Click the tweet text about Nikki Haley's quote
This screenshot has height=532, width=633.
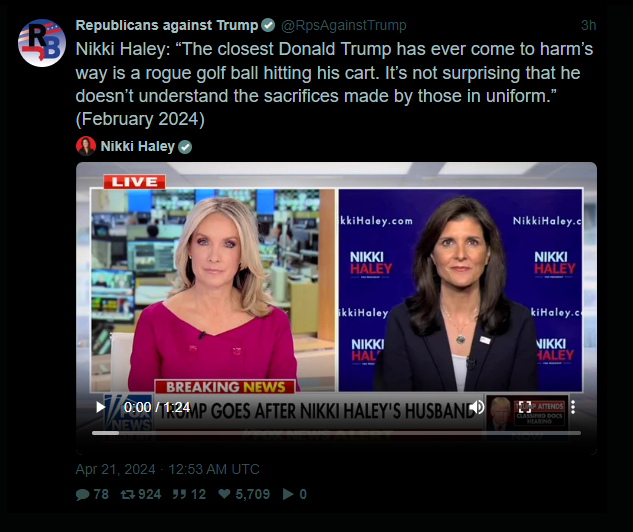click(x=334, y=84)
